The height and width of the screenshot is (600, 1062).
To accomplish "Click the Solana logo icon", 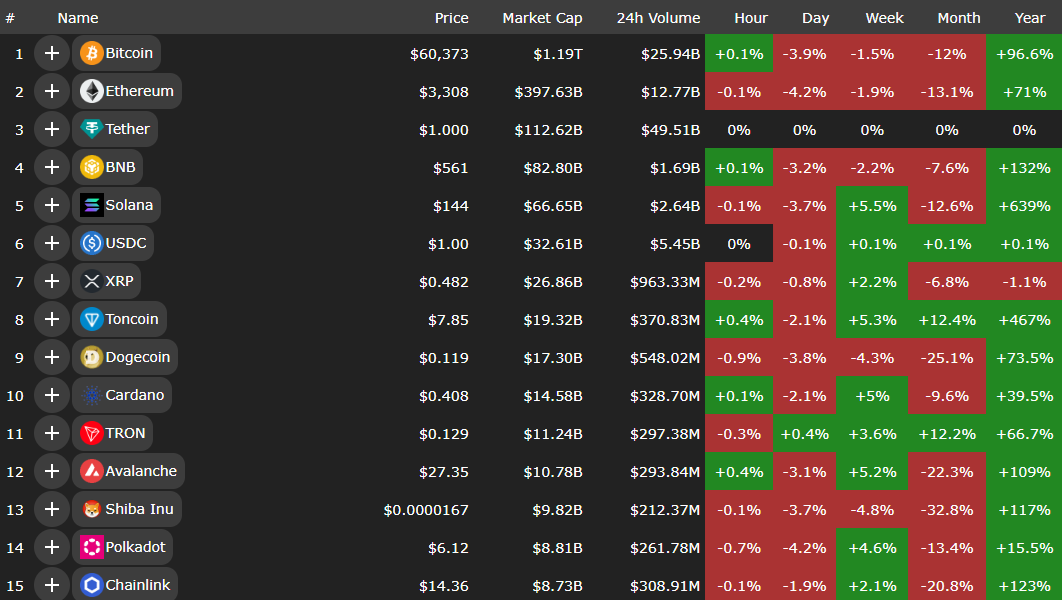I will (x=92, y=205).
